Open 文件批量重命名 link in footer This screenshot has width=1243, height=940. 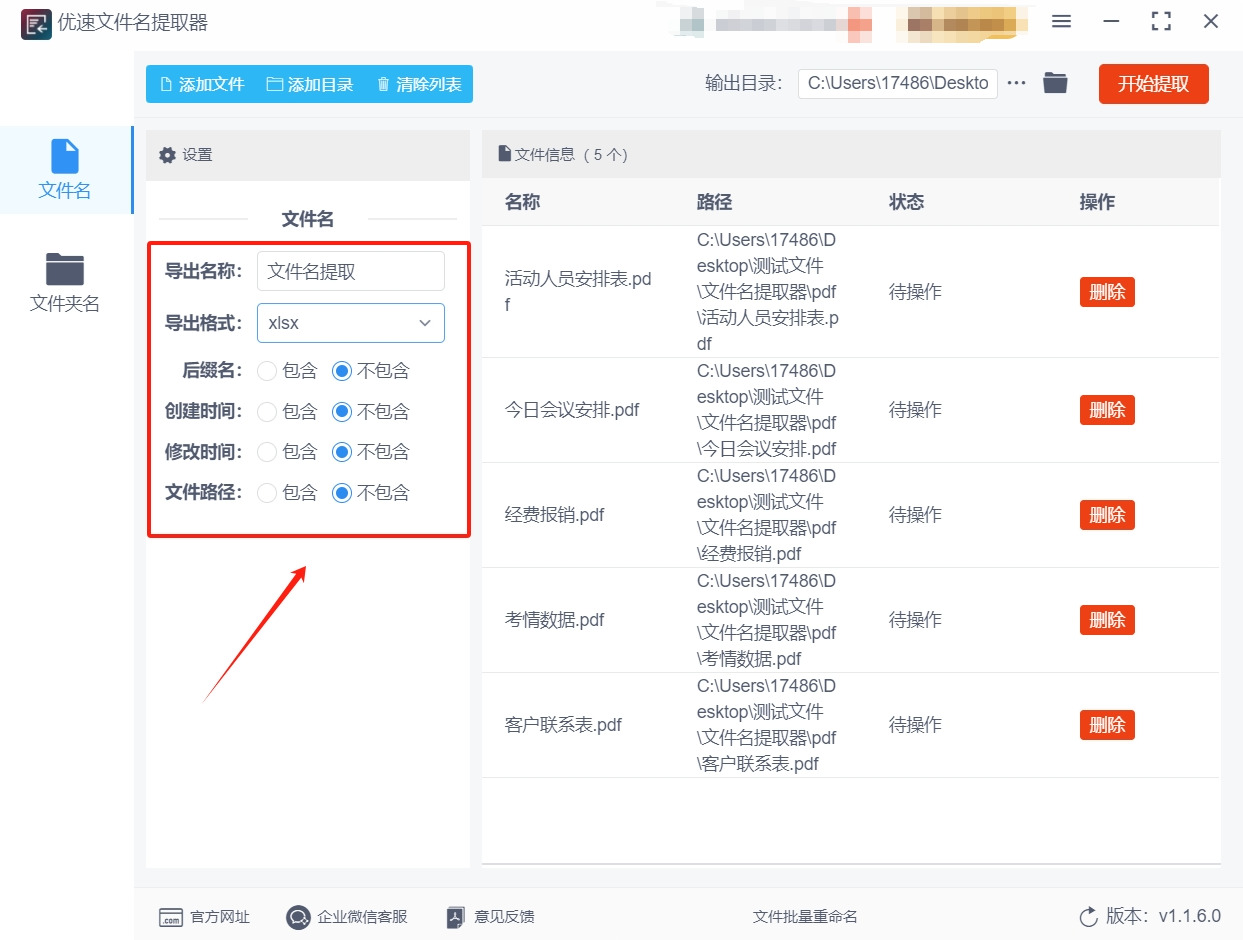(805, 917)
